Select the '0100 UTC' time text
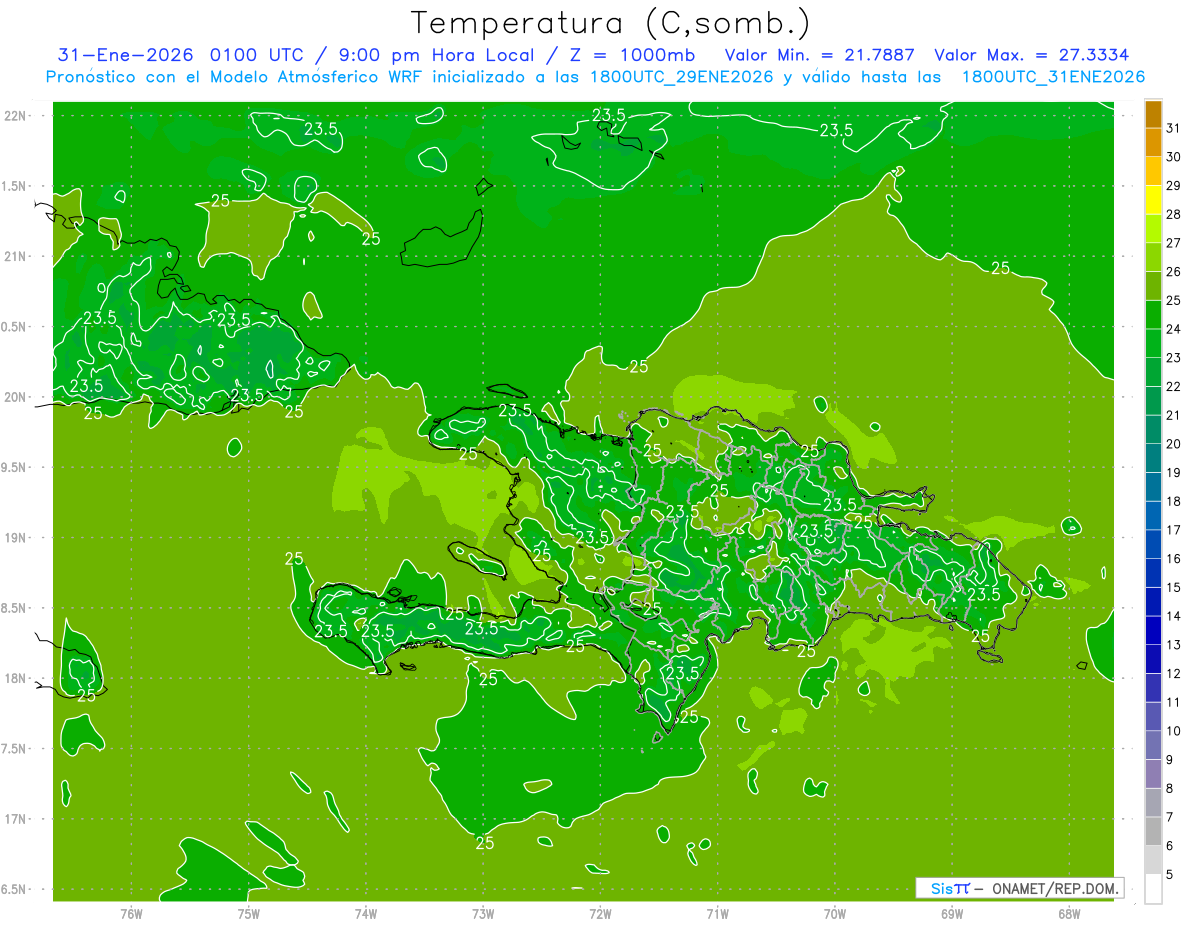Viewport: 1200px width, 927px height. tap(256, 55)
